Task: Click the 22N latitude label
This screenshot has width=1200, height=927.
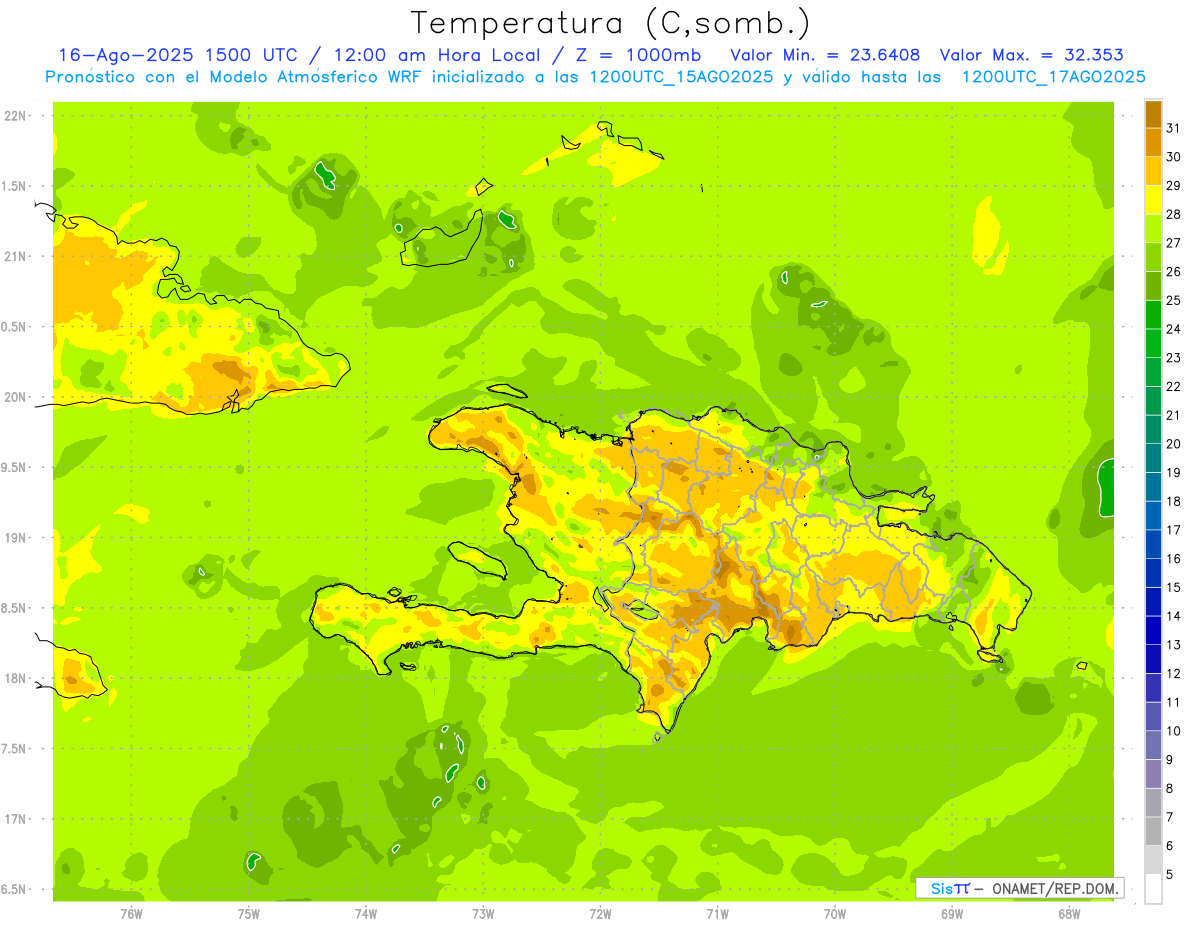Action: pos(14,116)
